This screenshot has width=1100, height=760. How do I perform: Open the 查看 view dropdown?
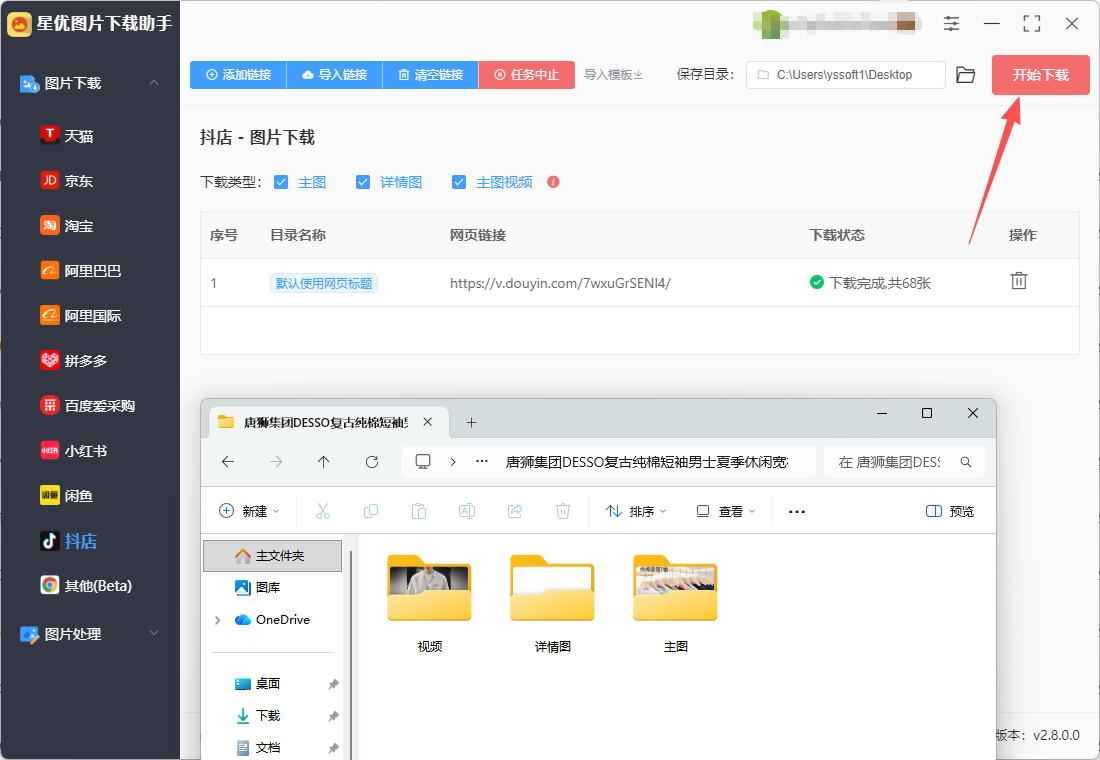[725, 511]
